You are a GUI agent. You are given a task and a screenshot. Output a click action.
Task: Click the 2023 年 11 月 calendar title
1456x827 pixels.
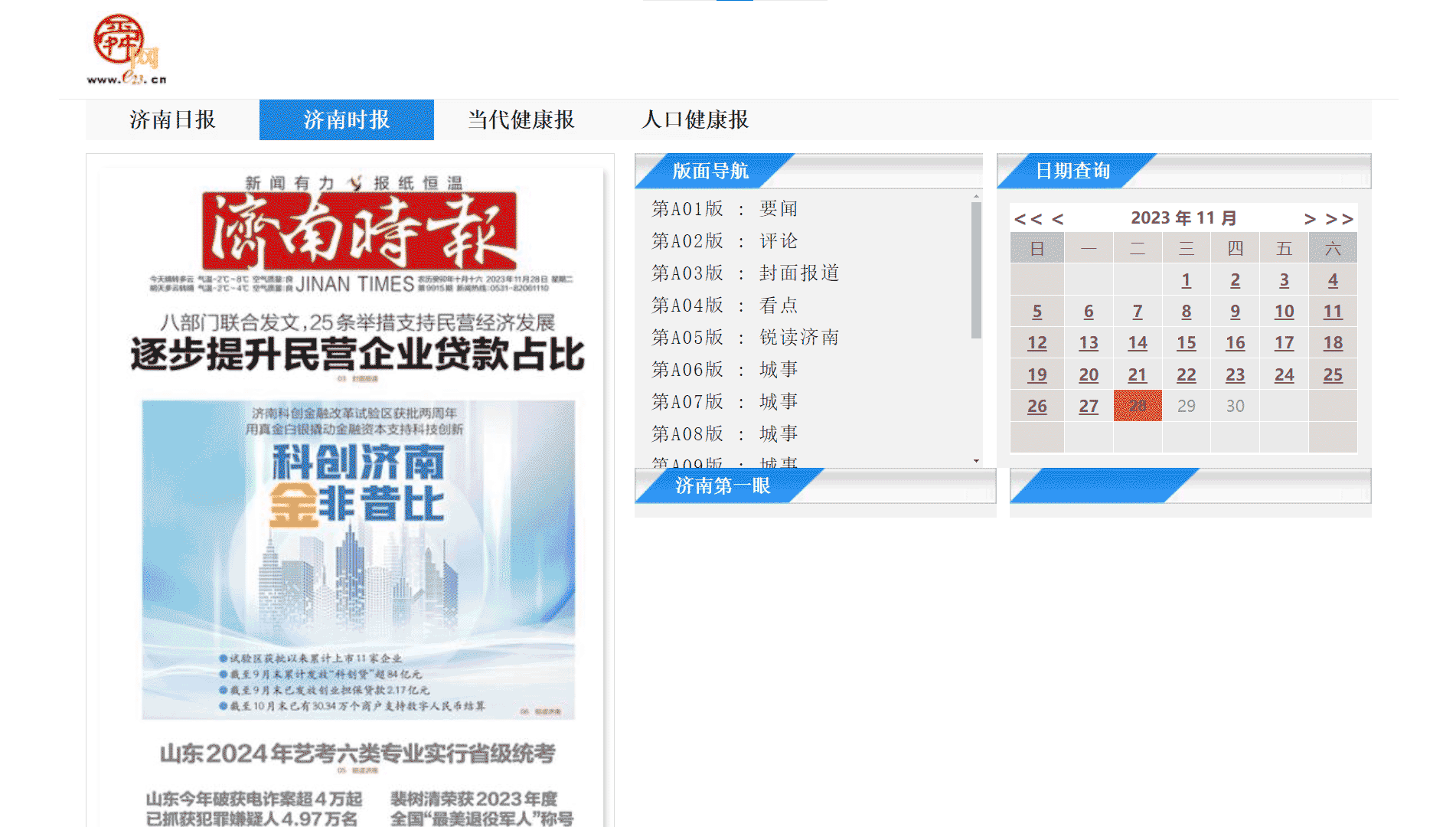(1183, 218)
